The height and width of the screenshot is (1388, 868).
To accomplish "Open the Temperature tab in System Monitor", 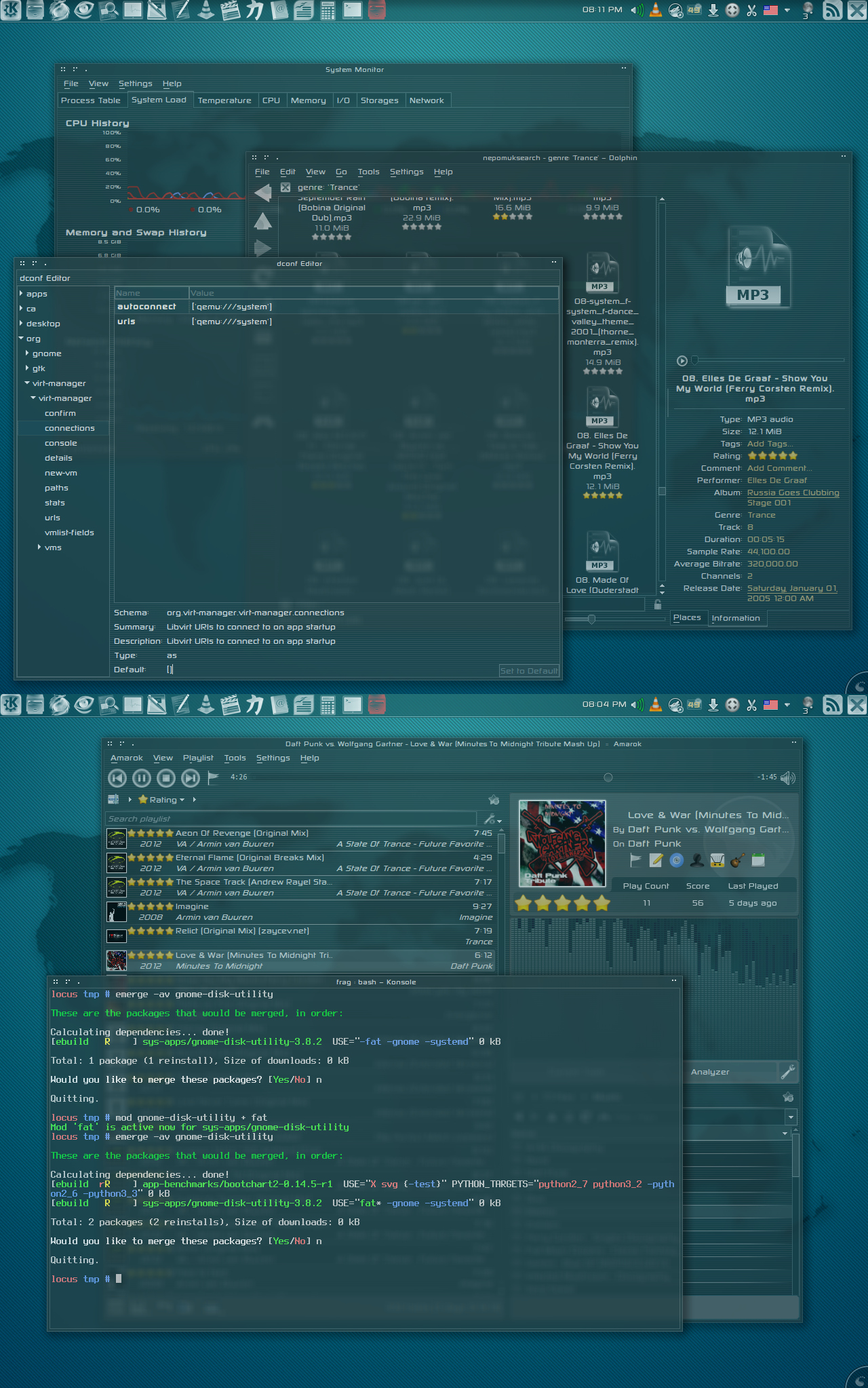I will point(224,100).
